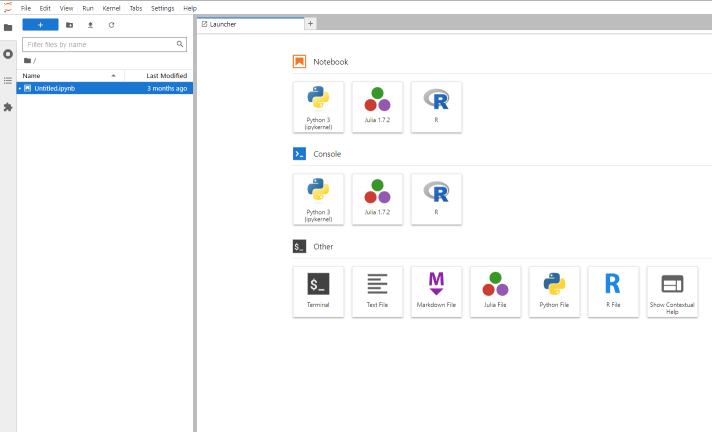This screenshot has width=712, height=432.
Task: Click the Notebook section heading icon
Action: coord(299,61)
